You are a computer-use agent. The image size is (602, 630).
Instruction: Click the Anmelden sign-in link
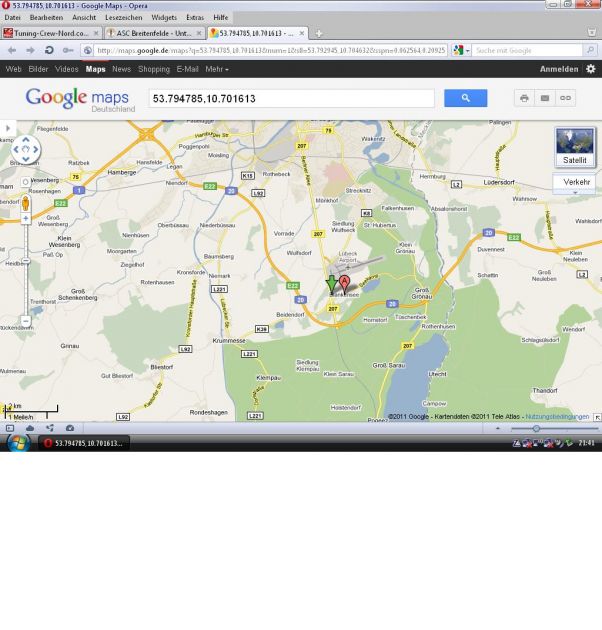[x=559, y=69]
